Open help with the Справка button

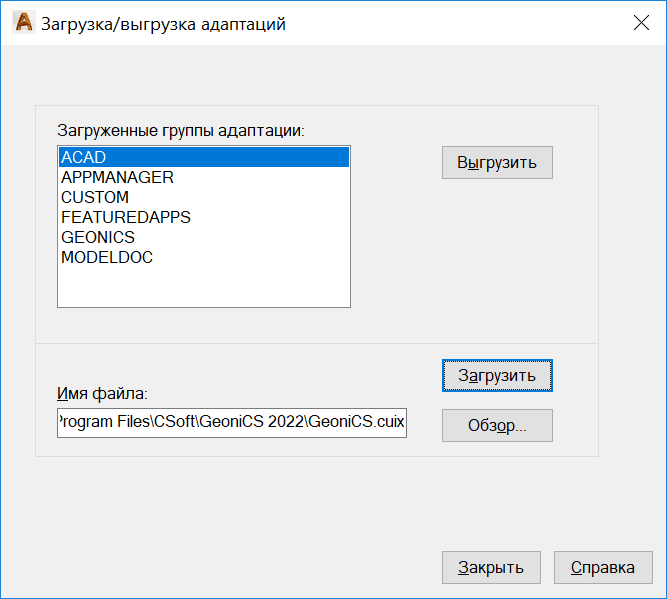(603, 567)
